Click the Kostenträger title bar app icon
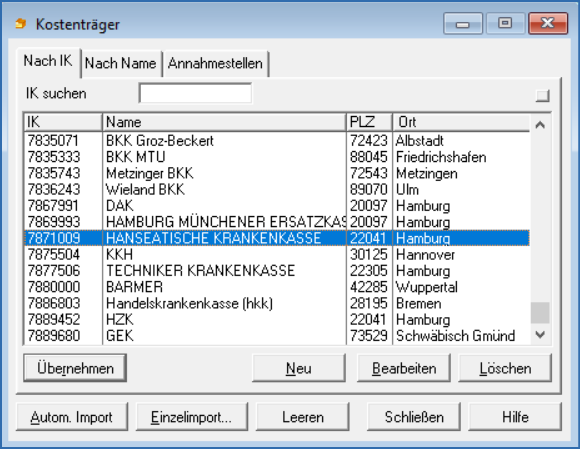580x449 pixels. (21, 24)
